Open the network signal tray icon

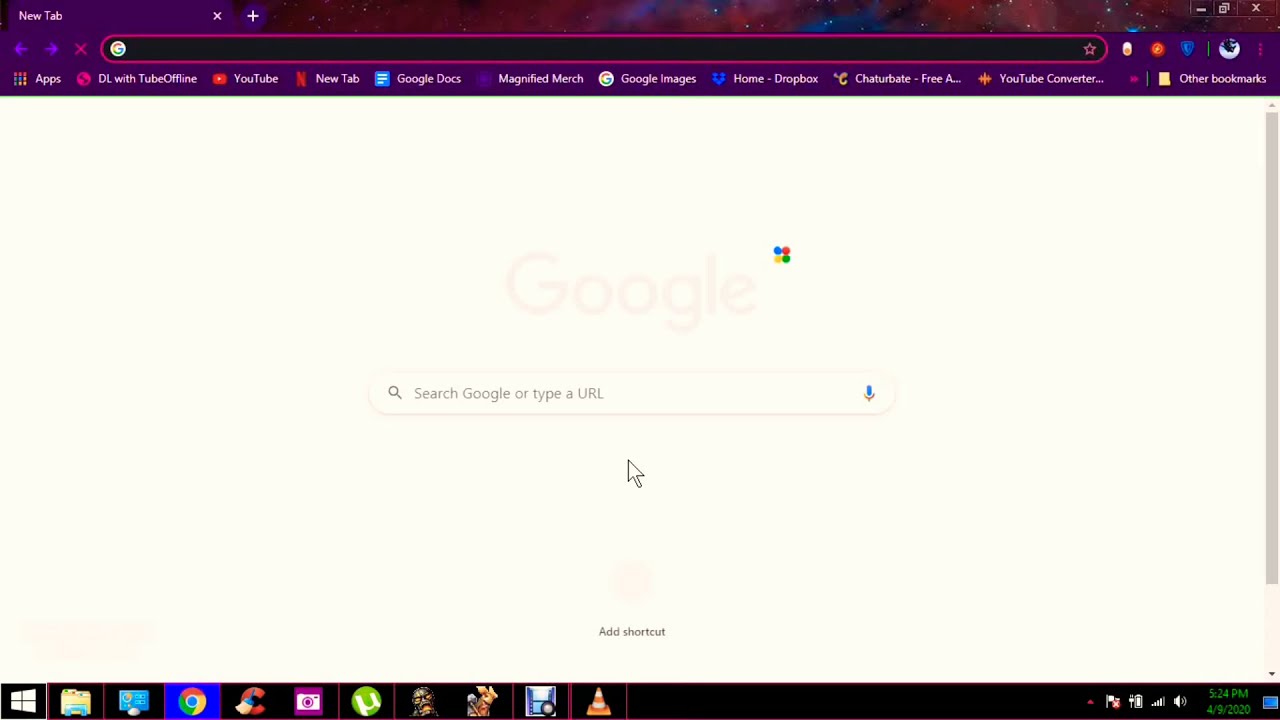1158,702
